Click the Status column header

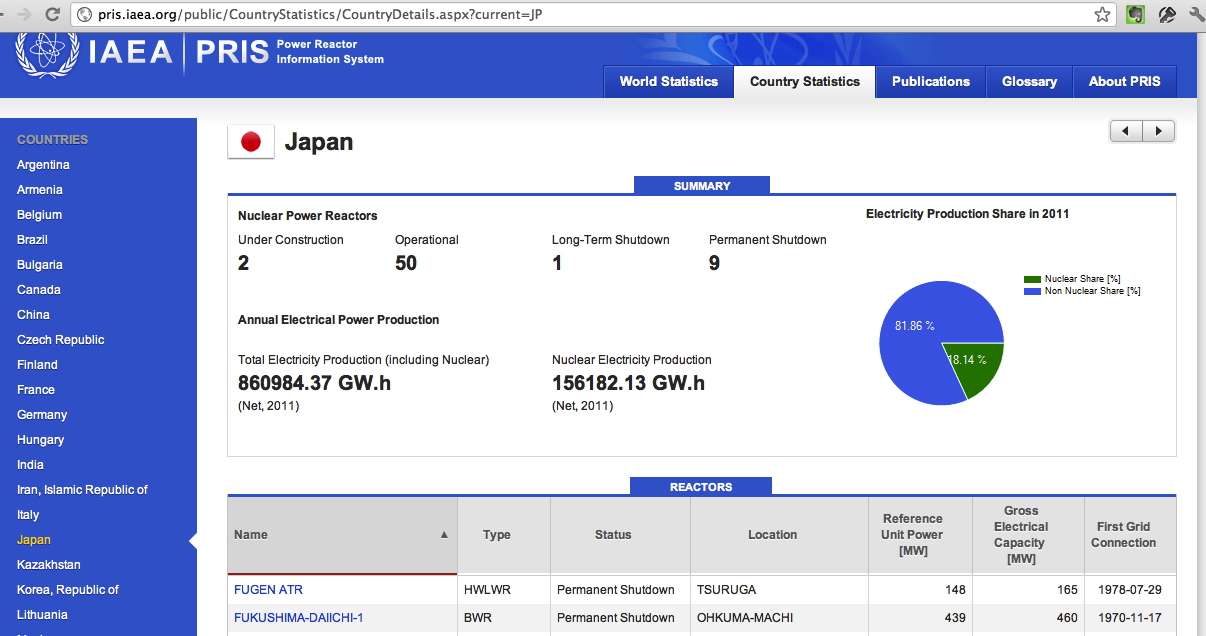[x=620, y=535]
